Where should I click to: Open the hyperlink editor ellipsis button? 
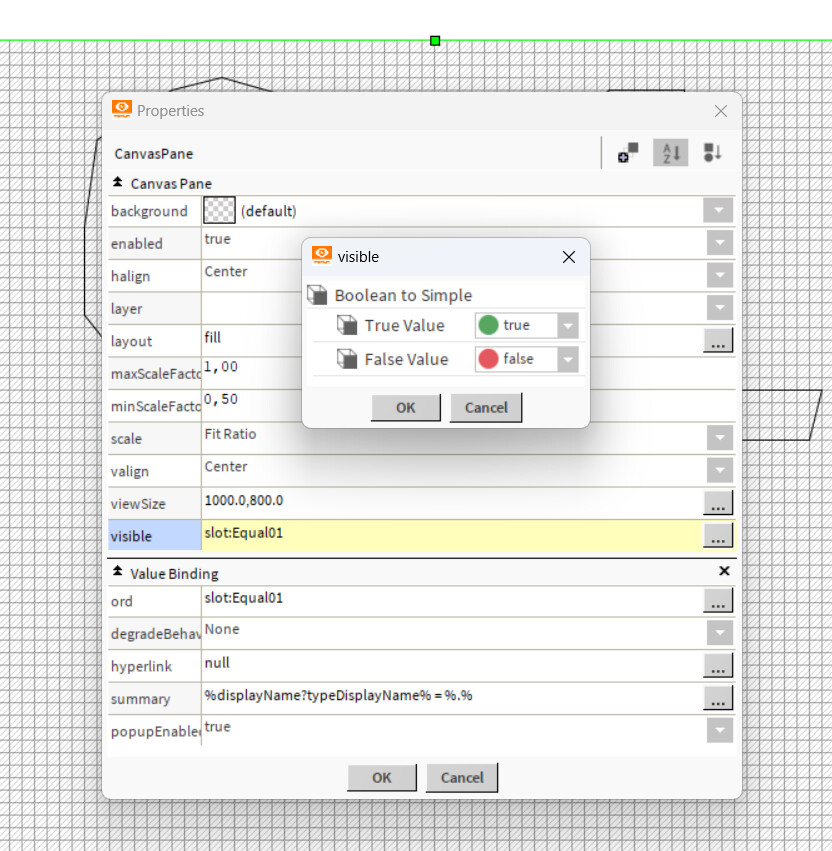coord(718,665)
